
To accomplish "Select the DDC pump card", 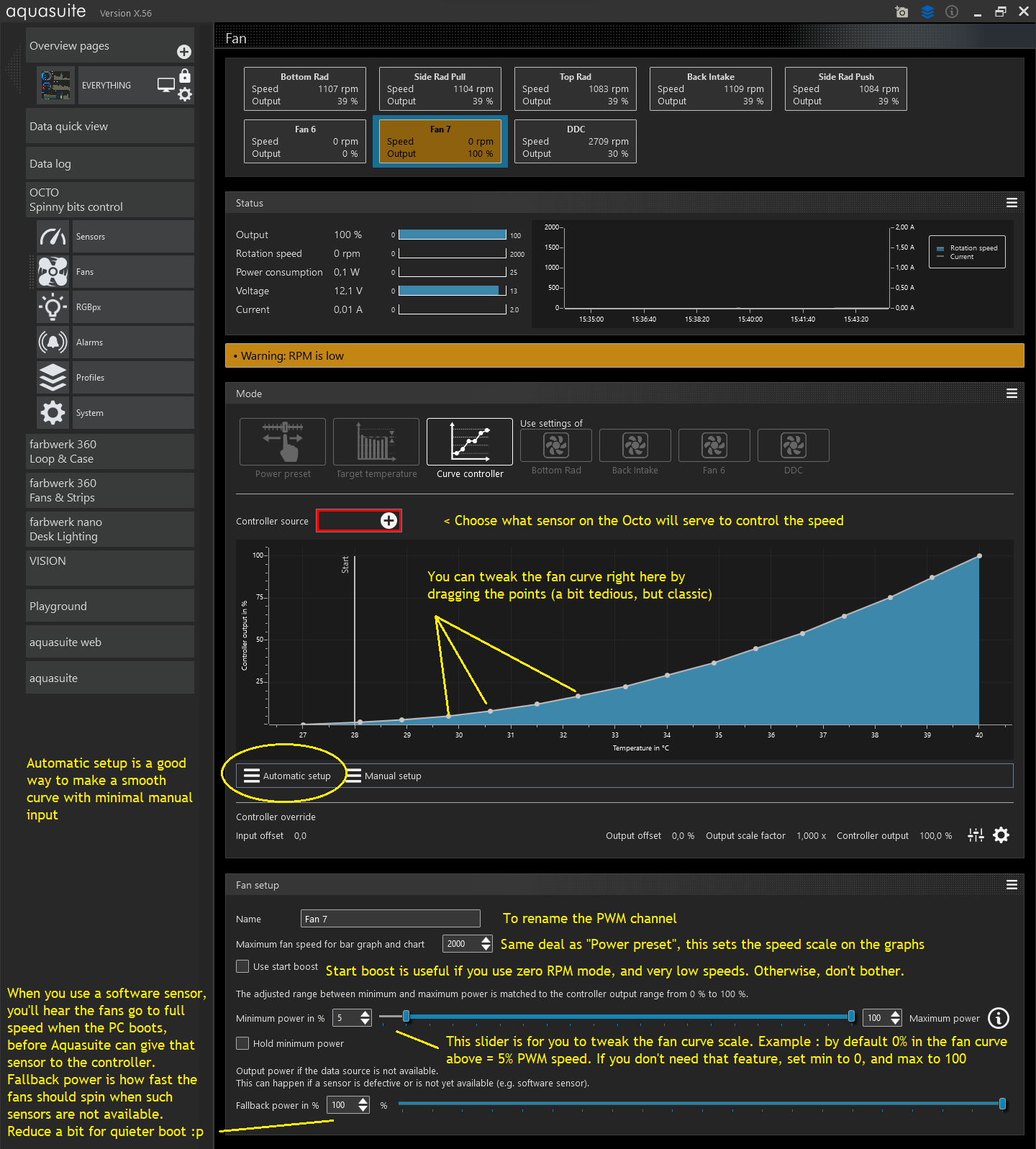I will [x=576, y=141].
